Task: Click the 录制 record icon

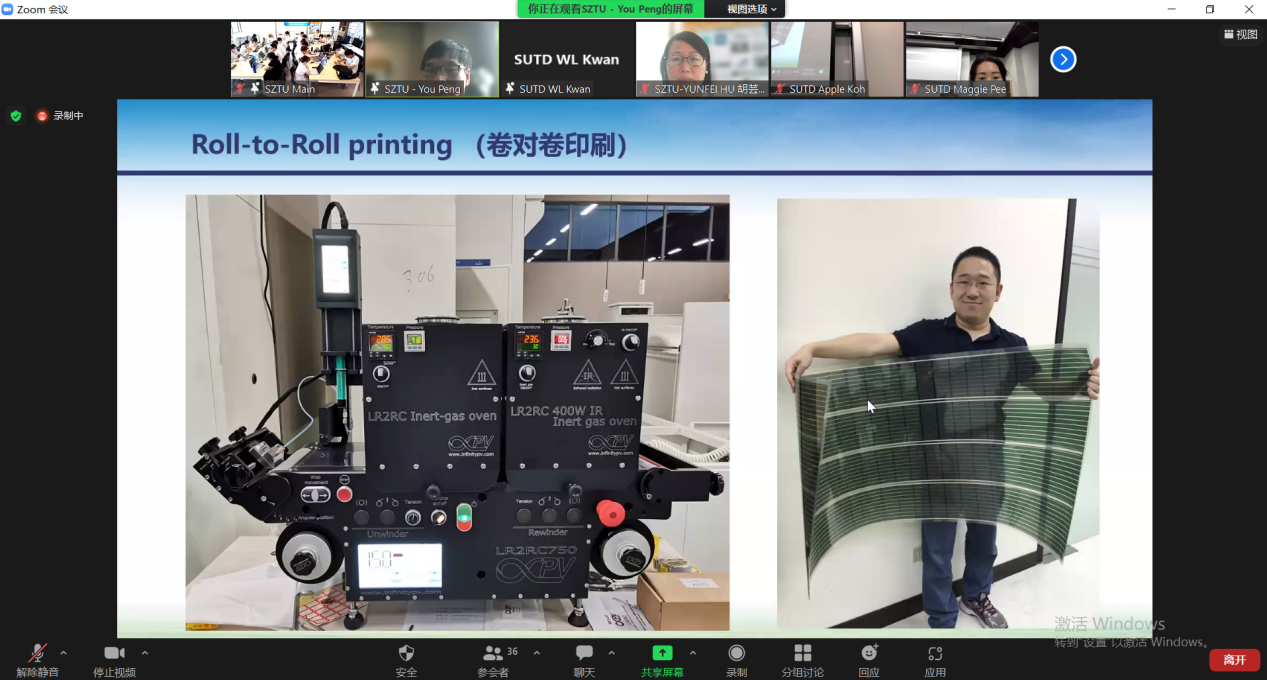Action: 737,653
